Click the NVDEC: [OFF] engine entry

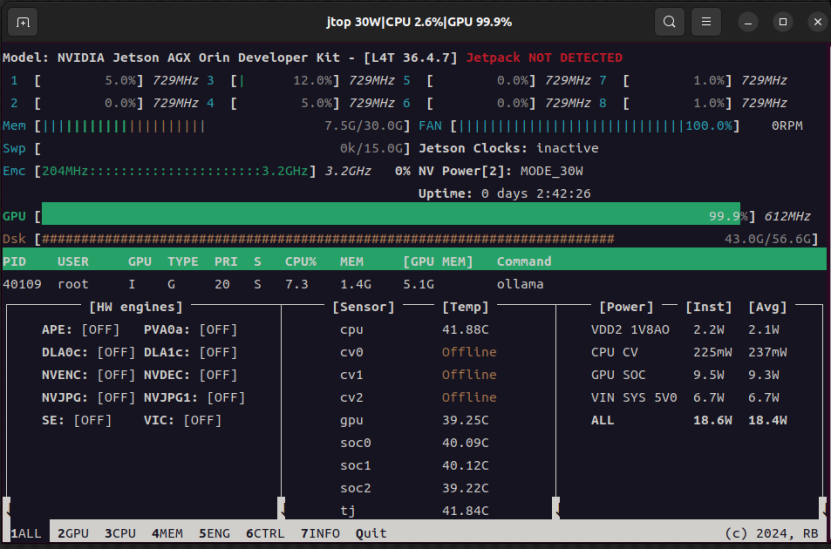(x=190, y=375)
